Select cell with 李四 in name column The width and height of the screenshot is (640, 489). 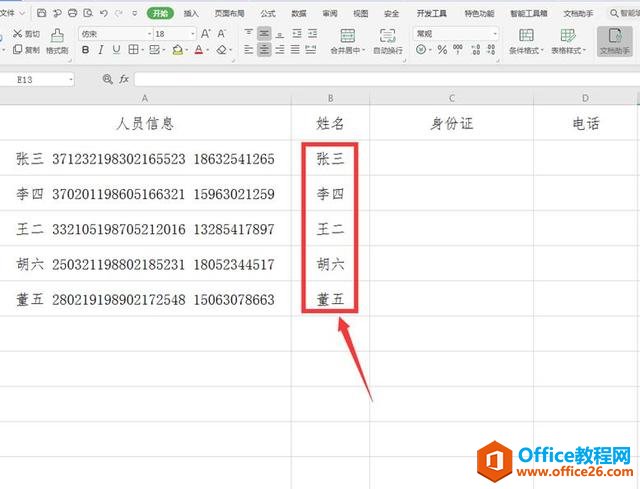coord(331,193)
